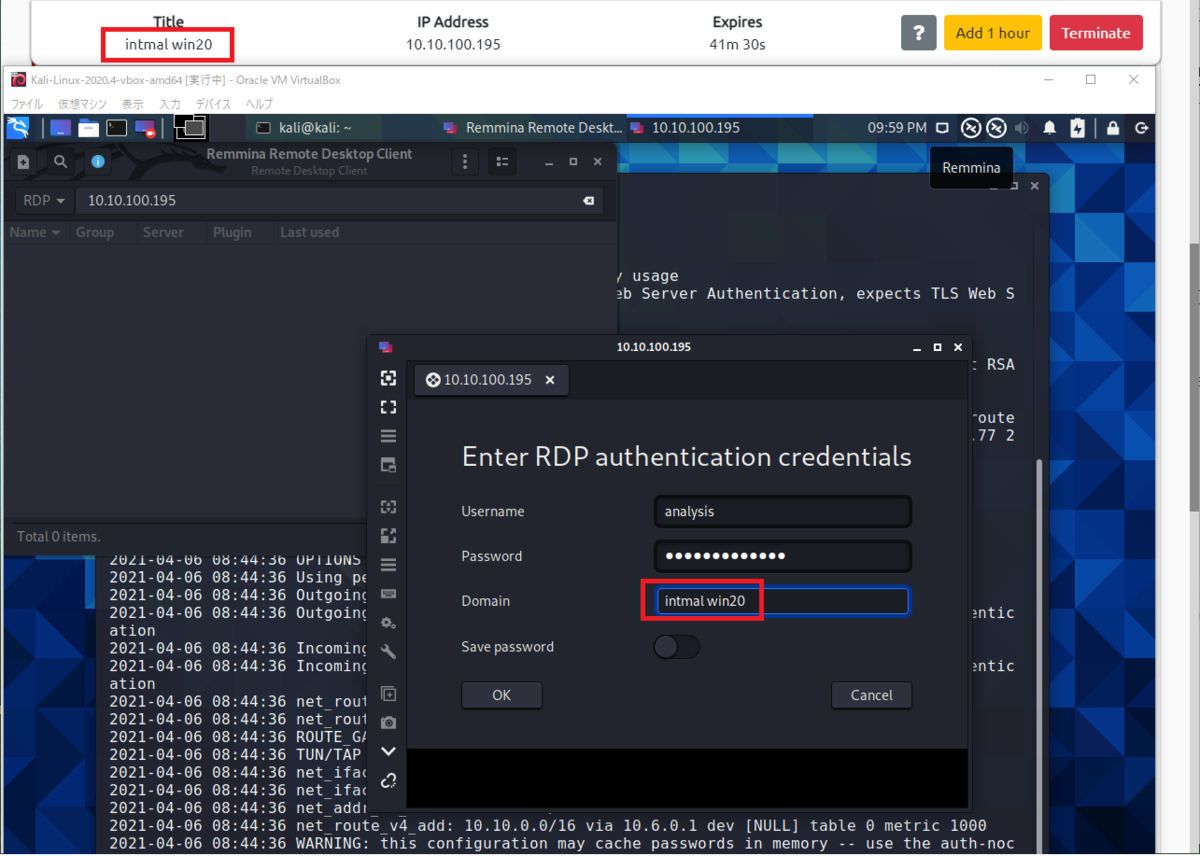Screen dimensions: 1200x856
Task: Click the log out icon in Kali panel
Action: [x=1141, y=128]
